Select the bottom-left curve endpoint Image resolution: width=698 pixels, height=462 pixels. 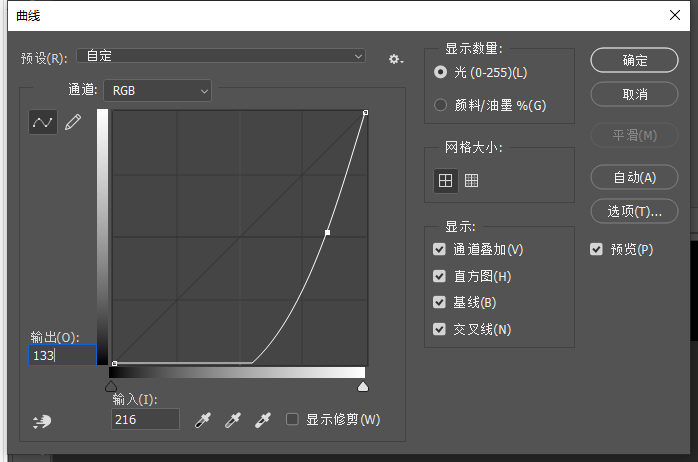(x=114, y=364)
